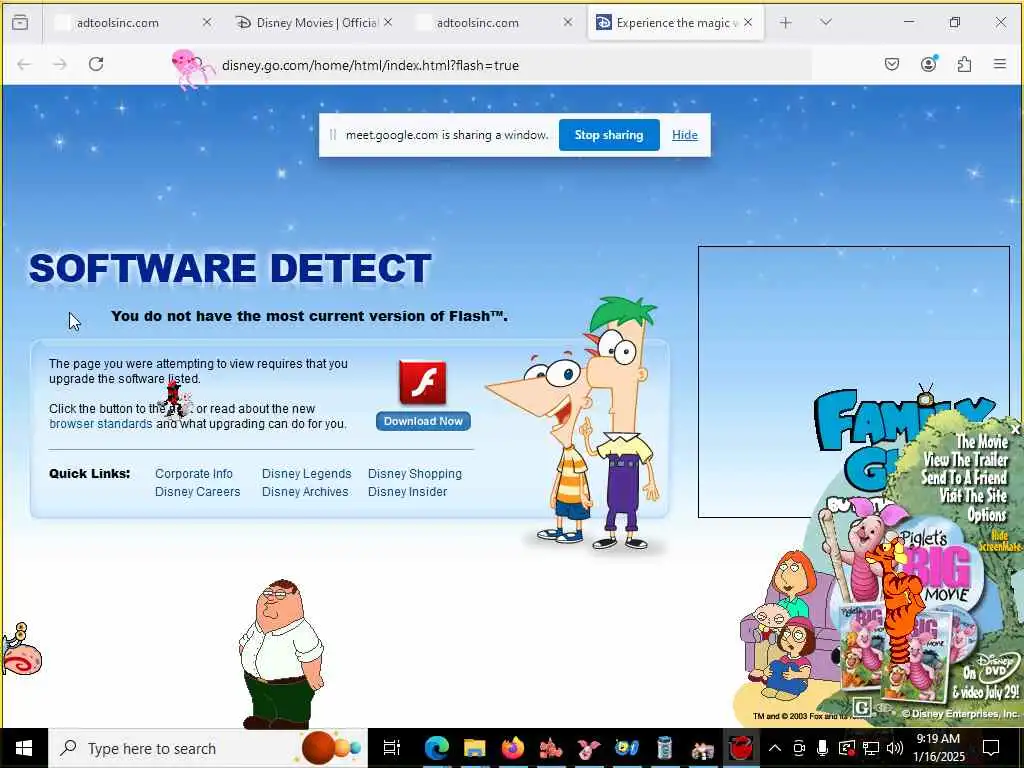Click the microphone tray icon

pyautogui.click(x=822, y=748)
